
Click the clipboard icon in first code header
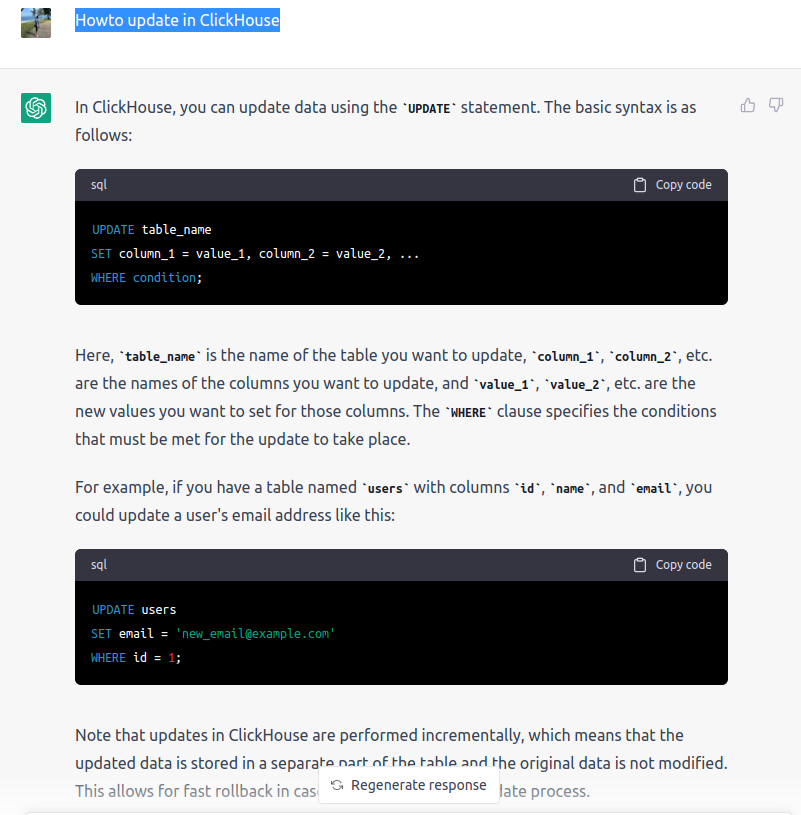tap(640, 185)
